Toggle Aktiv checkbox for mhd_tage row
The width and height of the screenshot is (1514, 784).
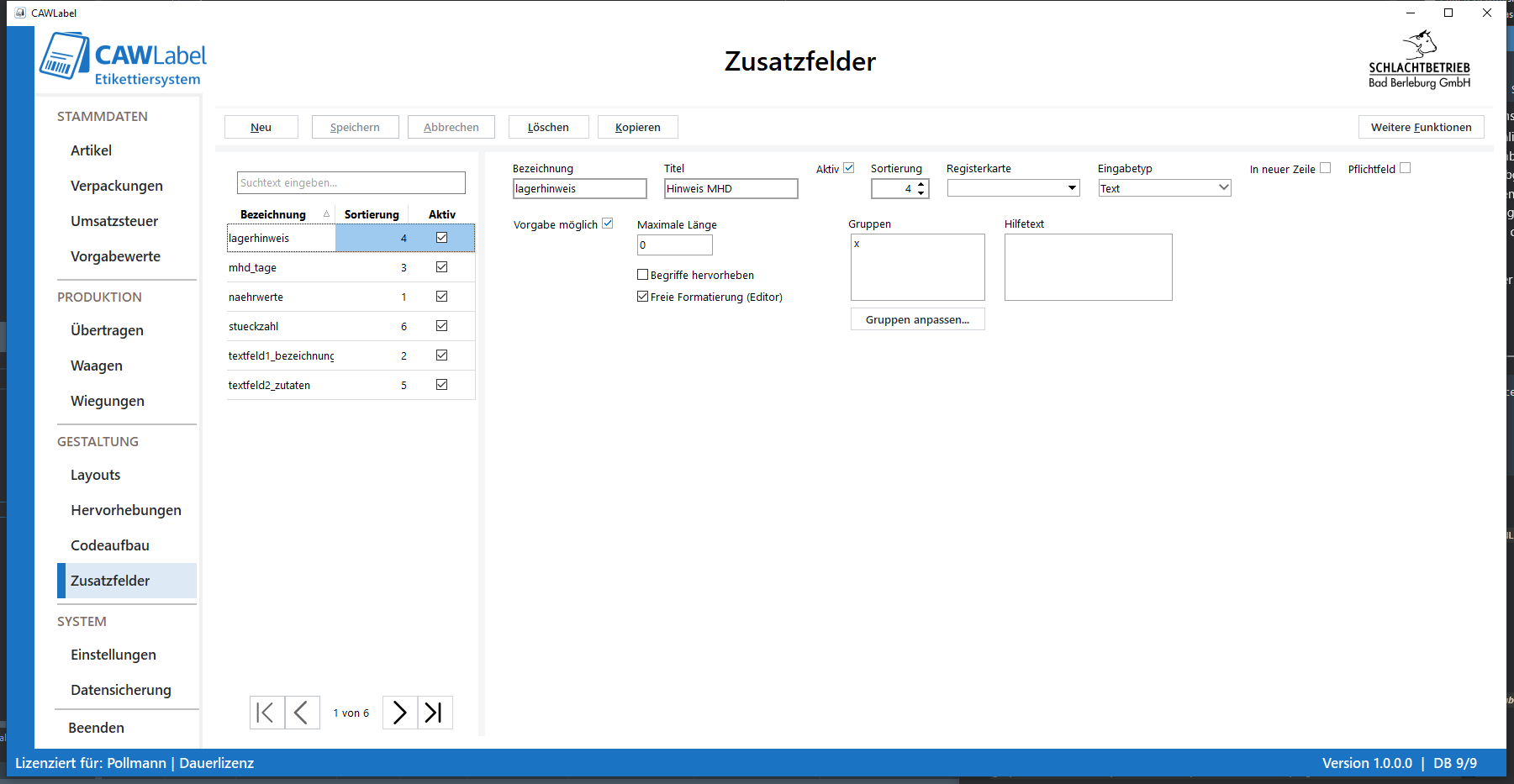441,267
